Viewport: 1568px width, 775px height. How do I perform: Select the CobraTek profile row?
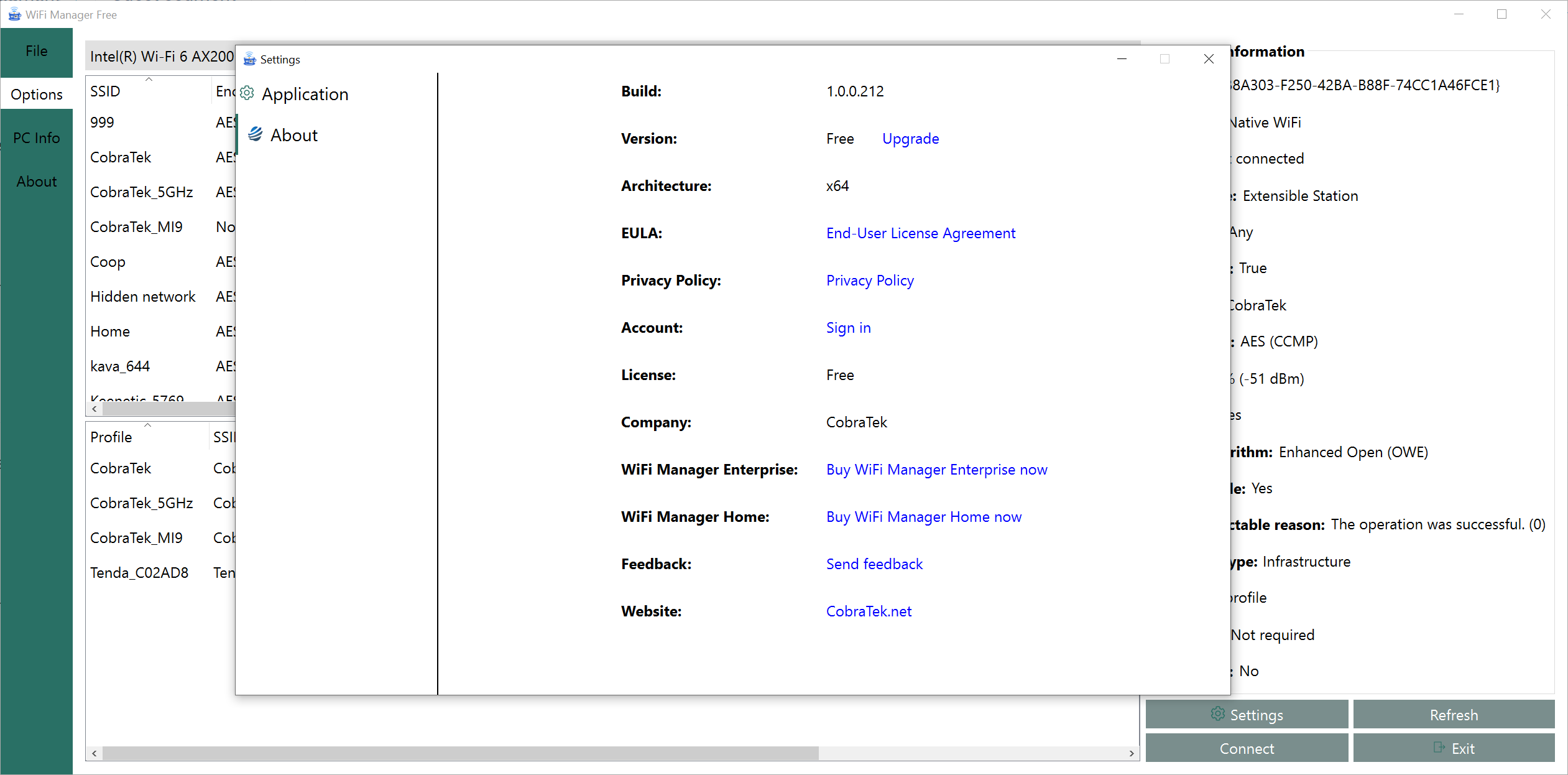click(160, 468)
